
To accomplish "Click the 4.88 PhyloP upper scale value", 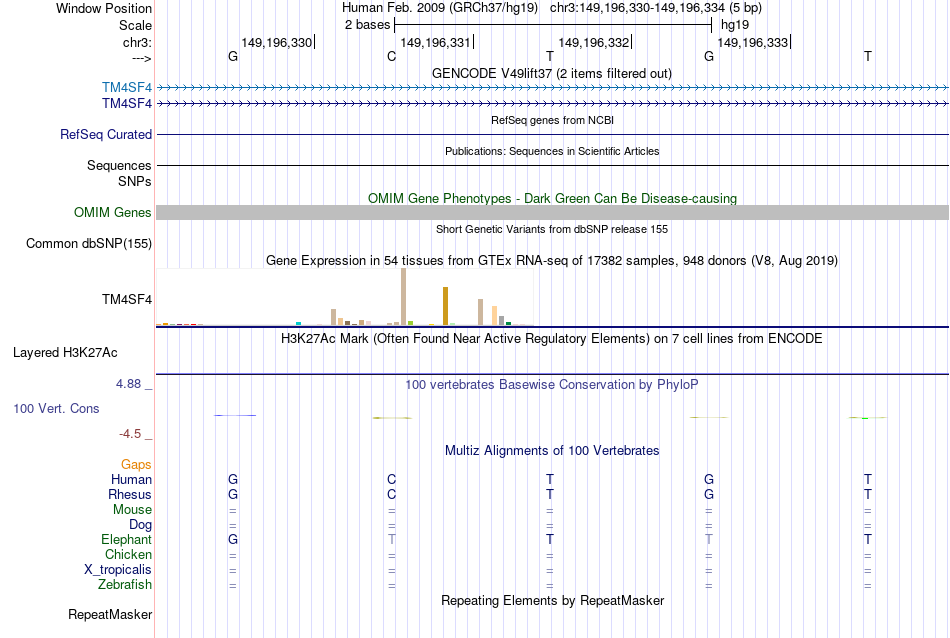I will (x=128, y=384).
